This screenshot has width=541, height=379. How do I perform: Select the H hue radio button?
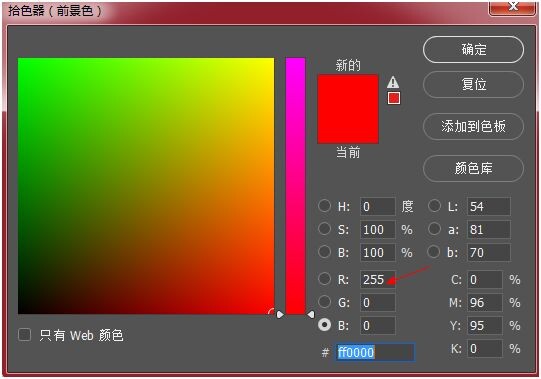point(324,206)
